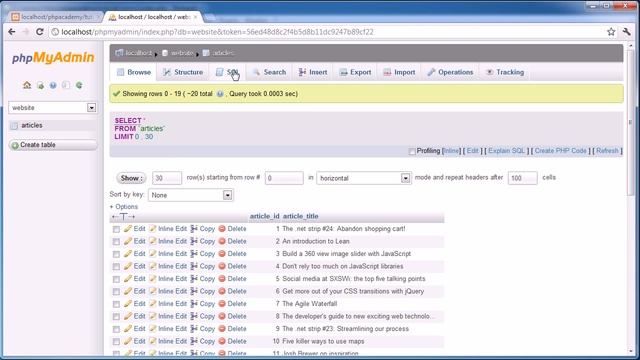Open the Structure tab

click(183, 72)
